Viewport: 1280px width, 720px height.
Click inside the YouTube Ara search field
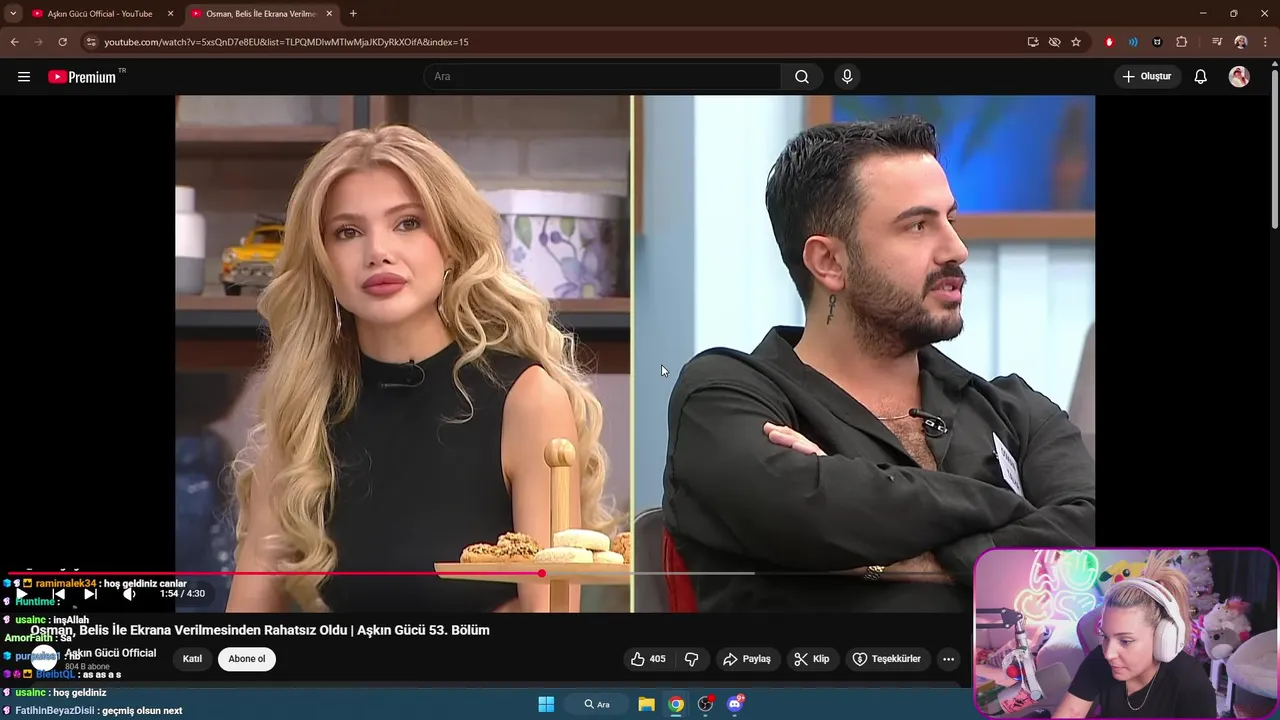[x=603, y=77]
